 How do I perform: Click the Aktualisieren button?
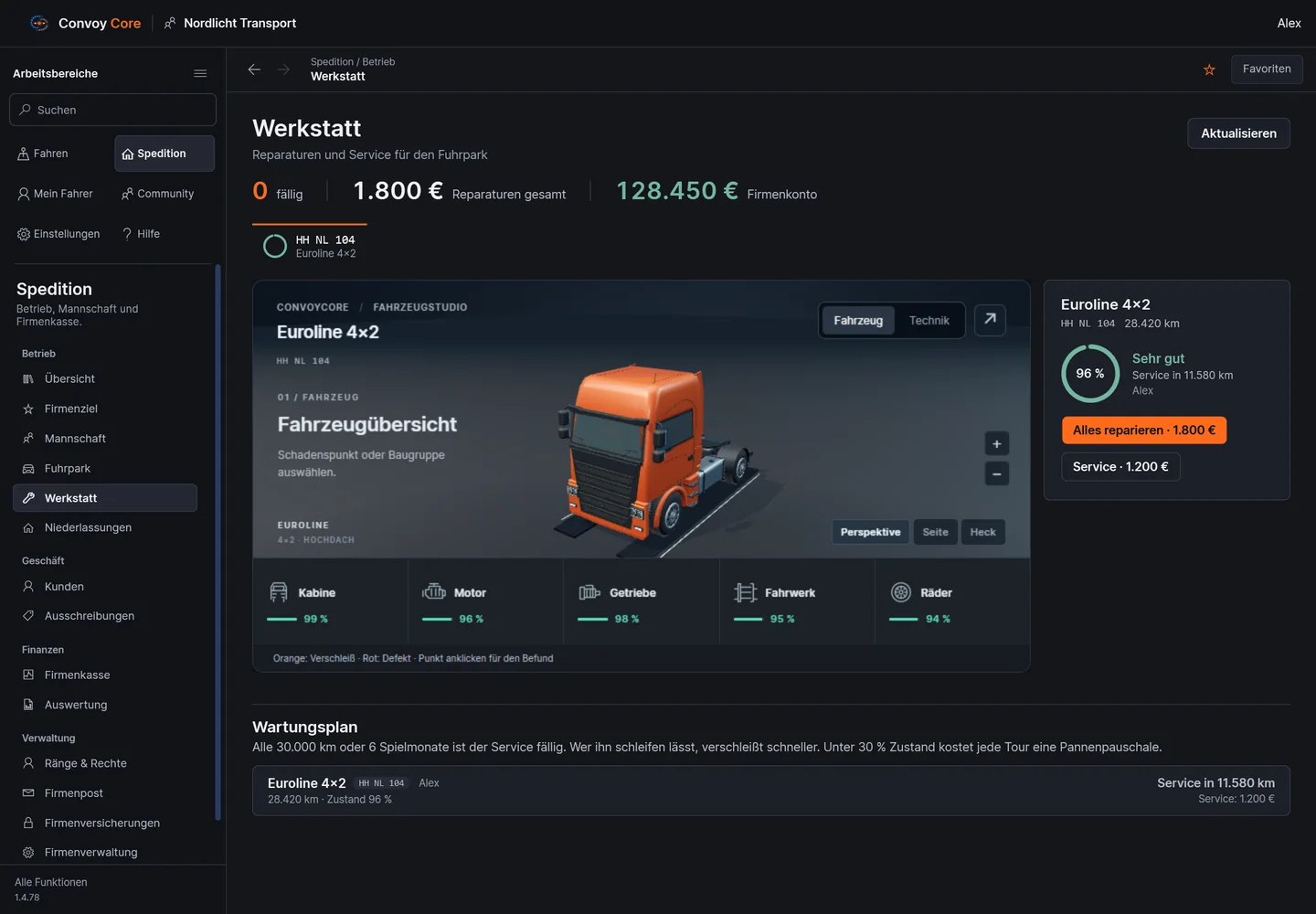tap(1238, 133)
